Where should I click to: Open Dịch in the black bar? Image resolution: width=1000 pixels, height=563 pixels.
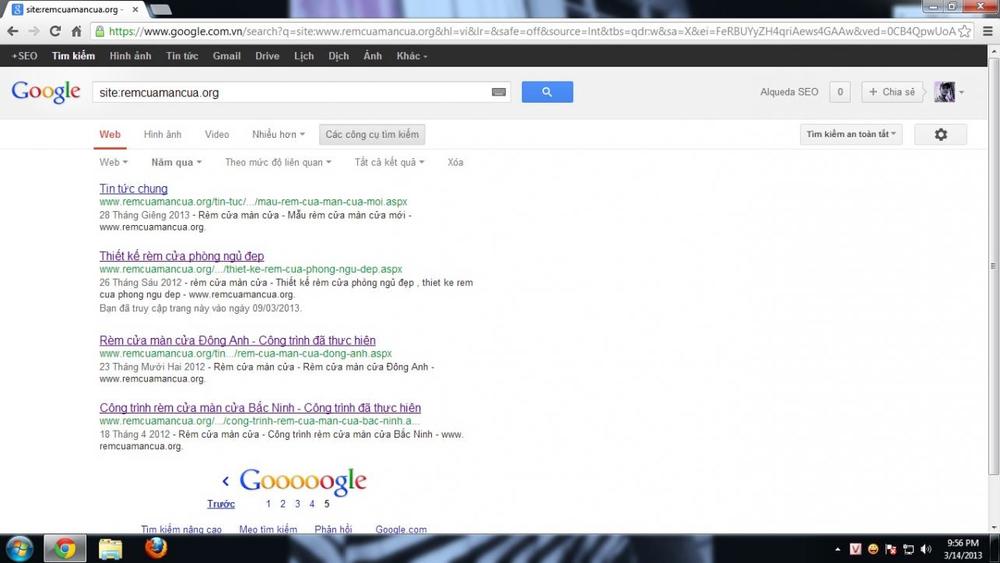(x=339, y=56)
